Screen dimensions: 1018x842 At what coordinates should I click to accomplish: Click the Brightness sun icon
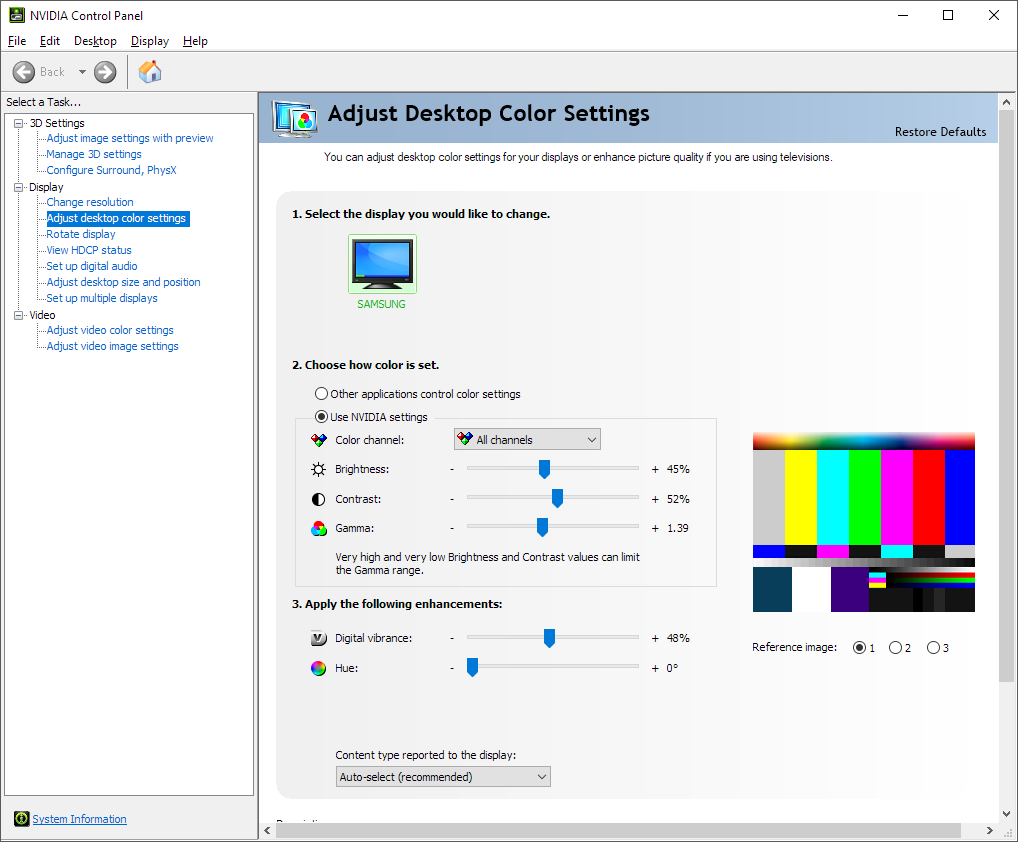click(x=318, y=469)
